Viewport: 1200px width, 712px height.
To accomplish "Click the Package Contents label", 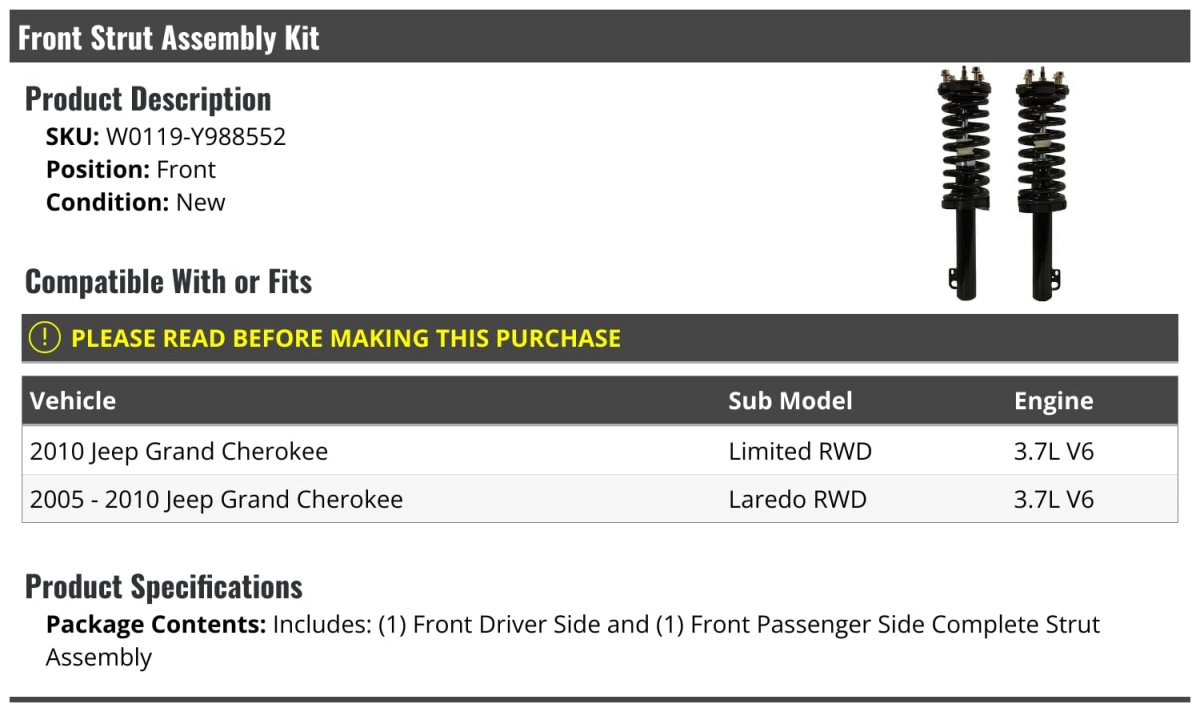I will 155,625.
